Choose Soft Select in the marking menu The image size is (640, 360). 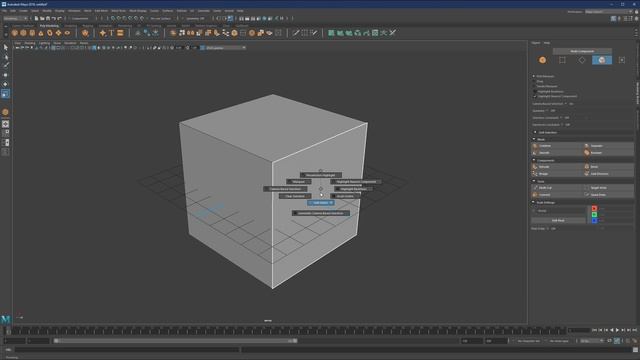[x=321, y=203]
